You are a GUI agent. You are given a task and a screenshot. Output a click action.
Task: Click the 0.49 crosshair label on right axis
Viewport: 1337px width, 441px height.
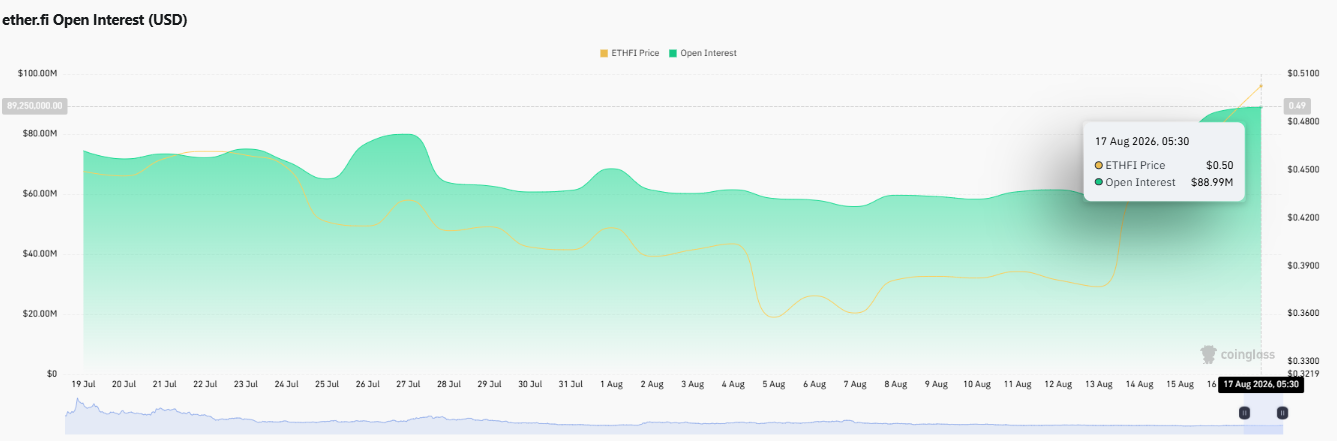(x=1298, y=105)
